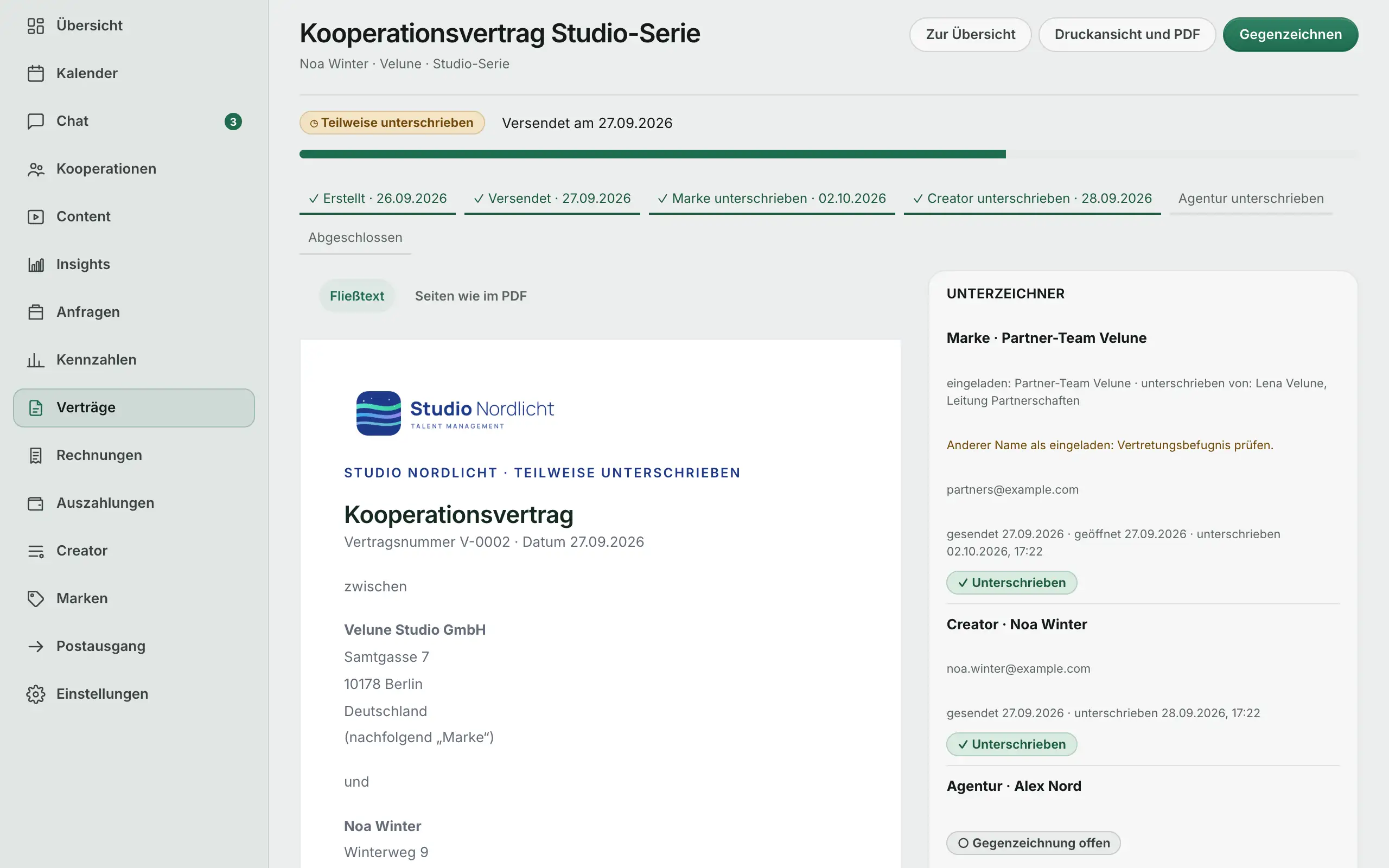Click the Agentur · Alex Nord heading

point(1014,786)
